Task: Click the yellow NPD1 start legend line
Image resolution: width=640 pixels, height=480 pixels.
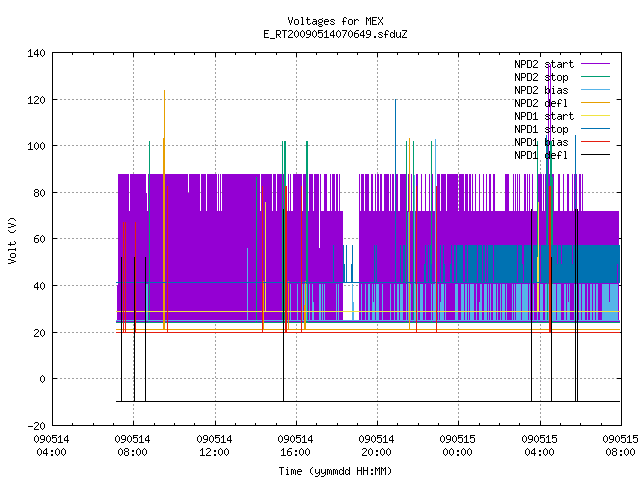Action: 596,116
